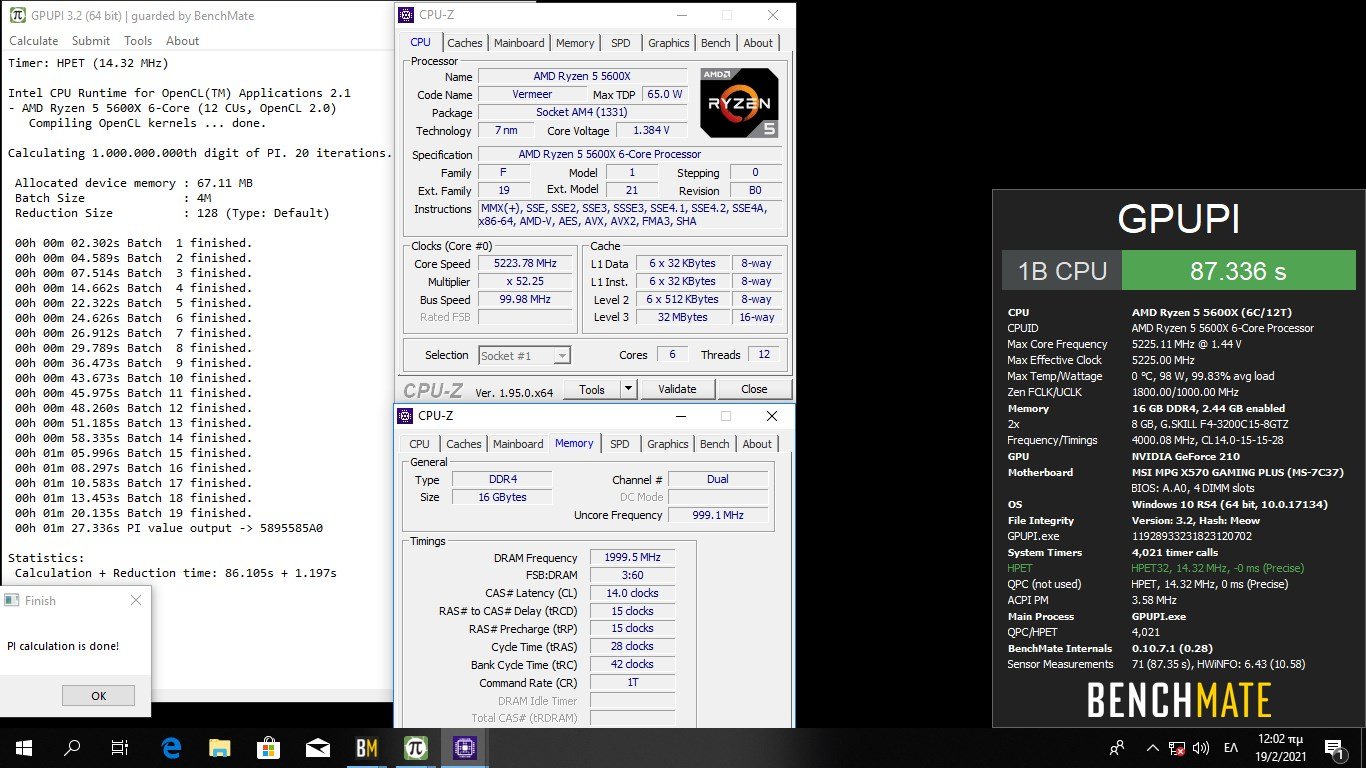This screenshot has height=768, width=1366.
Task: Switch to CPU-Z taskbar icon
Action: click(465, 748)
